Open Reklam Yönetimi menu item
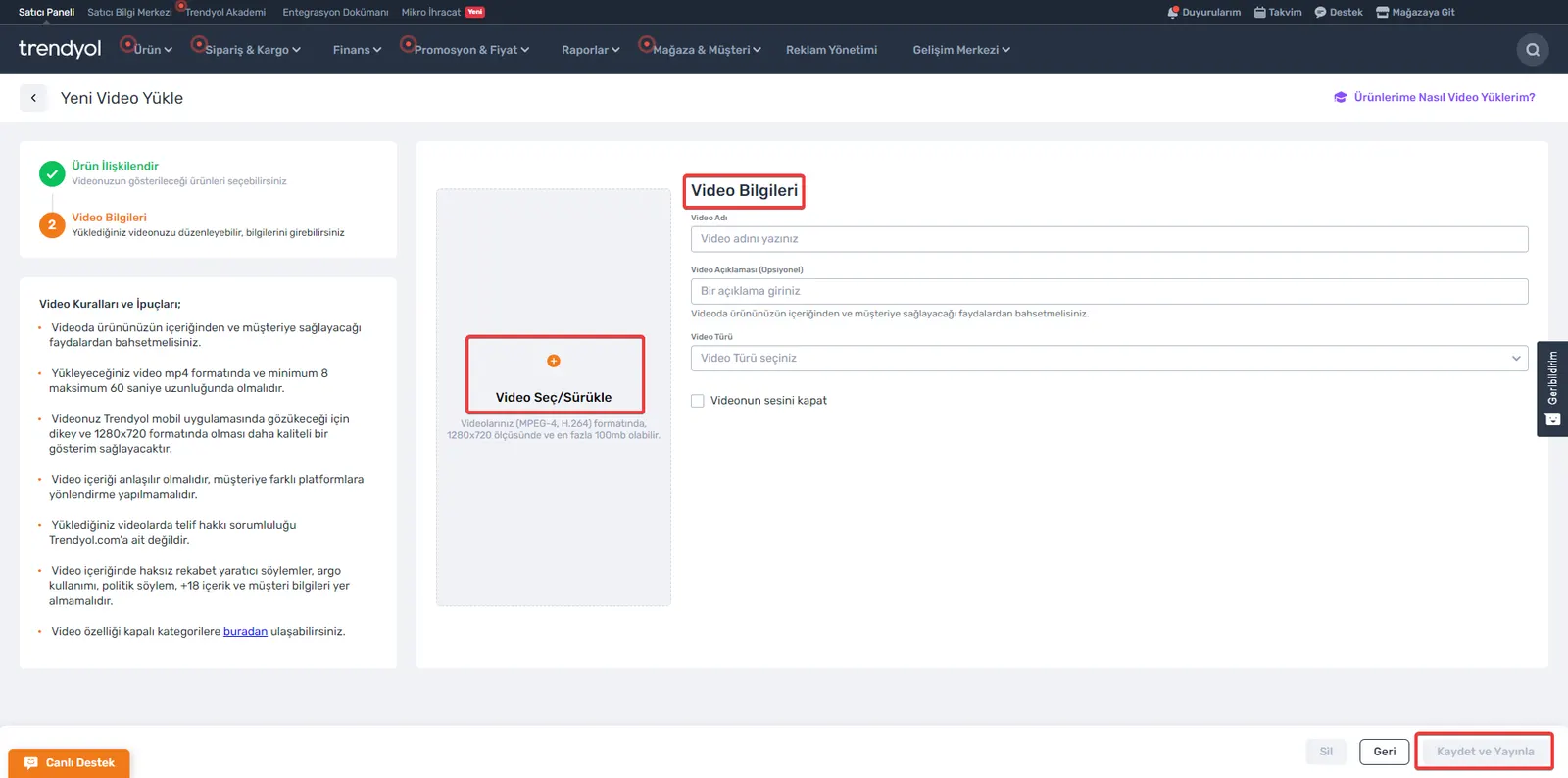 pos(831,50)
